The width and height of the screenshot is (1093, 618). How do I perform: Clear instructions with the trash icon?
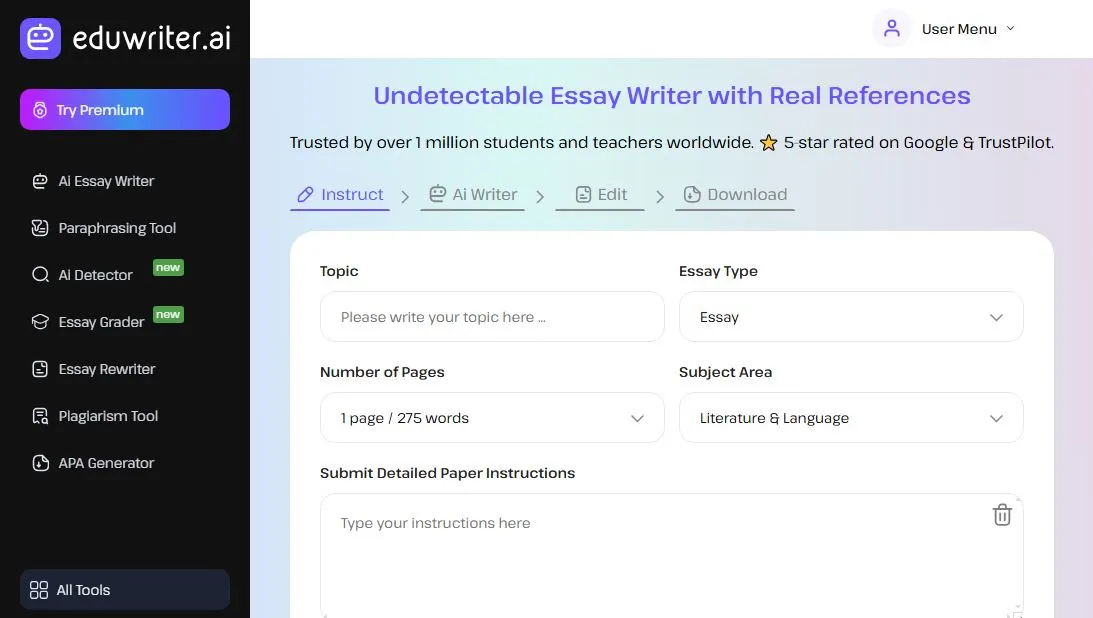1002,515
